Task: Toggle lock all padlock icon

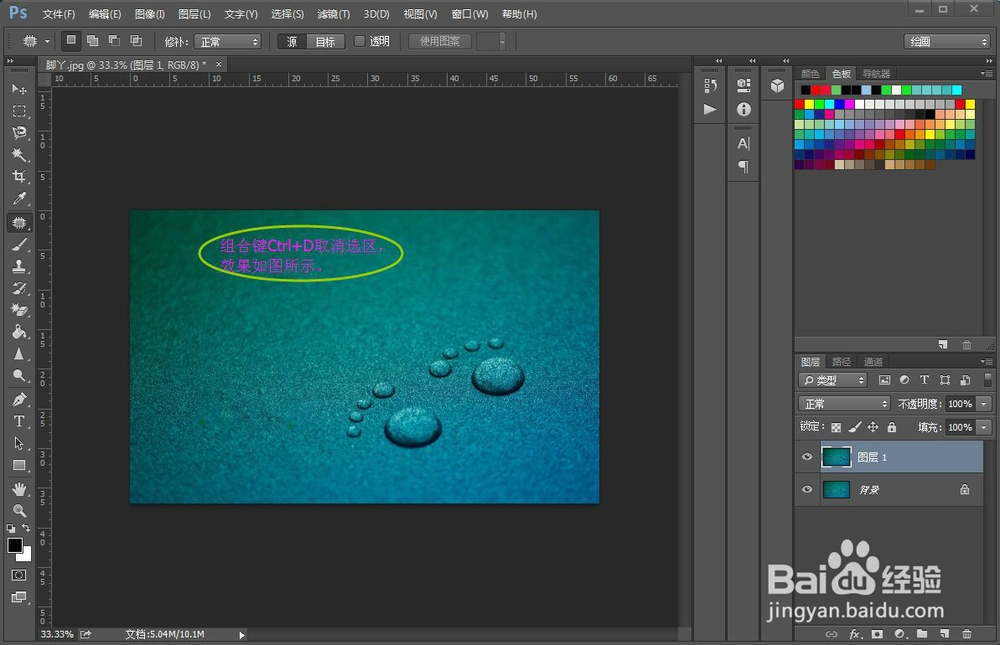Action: [x=892, y=427]
